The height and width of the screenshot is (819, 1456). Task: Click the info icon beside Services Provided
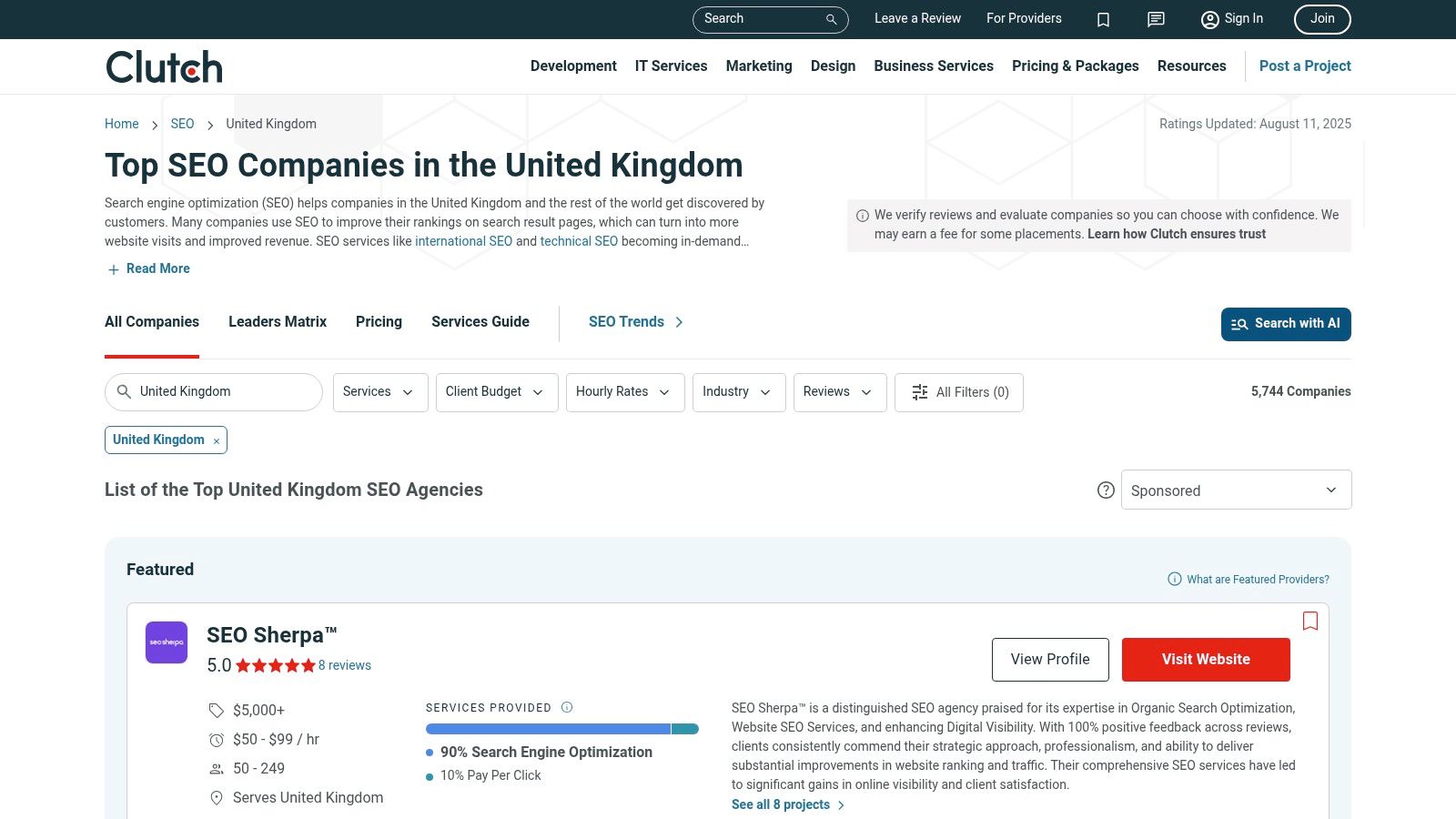coord(566,707)
